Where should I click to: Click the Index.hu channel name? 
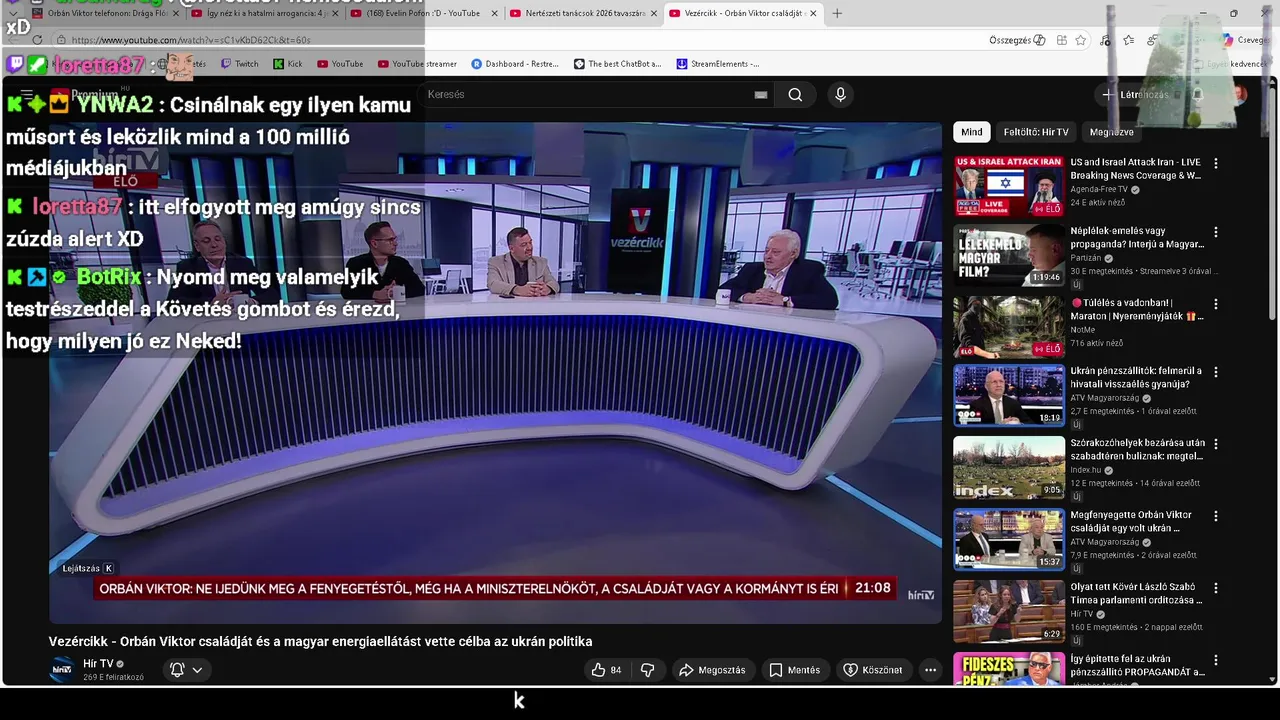pyautogui.click(x=1086, y=470)
